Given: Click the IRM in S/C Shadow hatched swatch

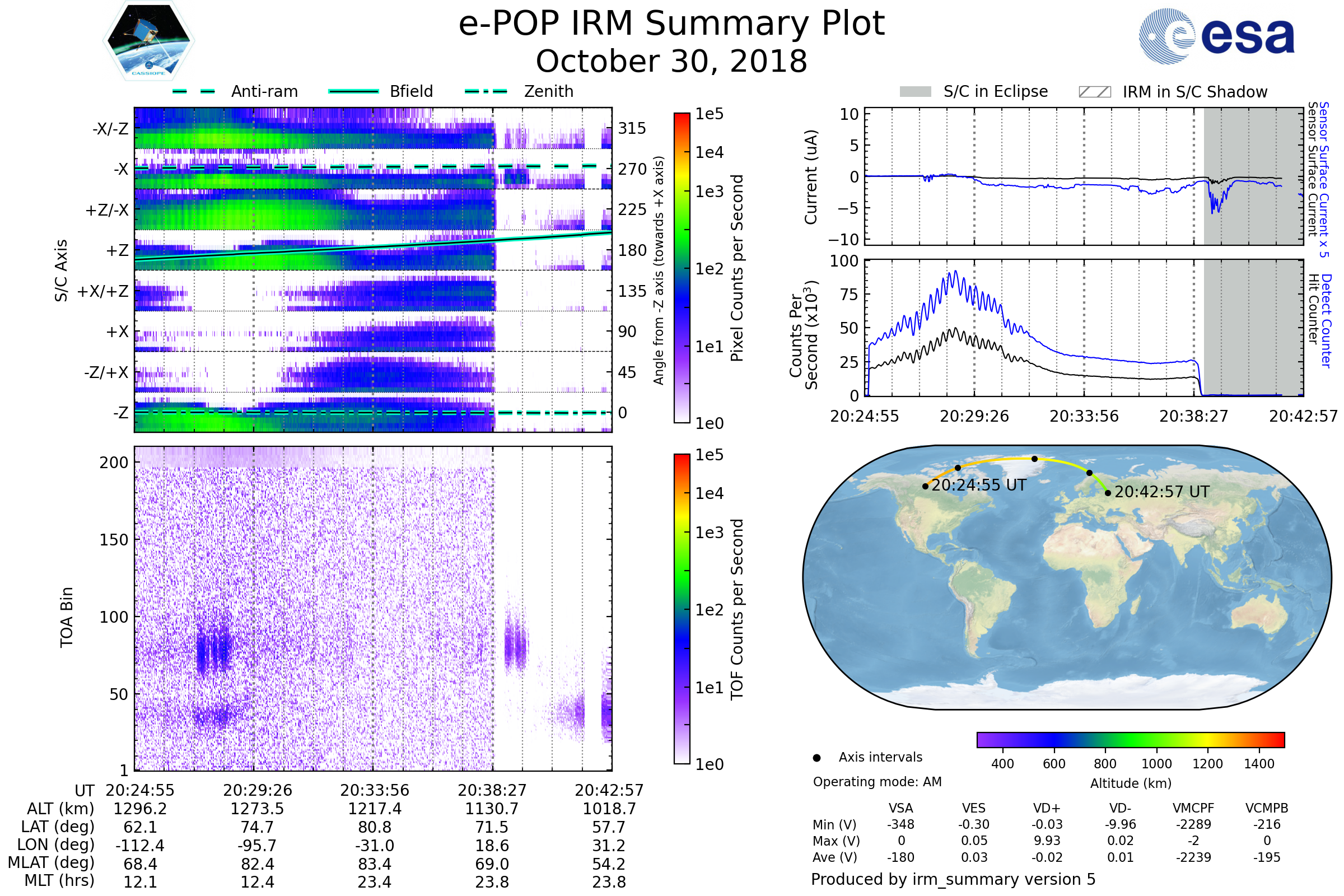Looking at the screenshot, I should tap(1094, 91).
